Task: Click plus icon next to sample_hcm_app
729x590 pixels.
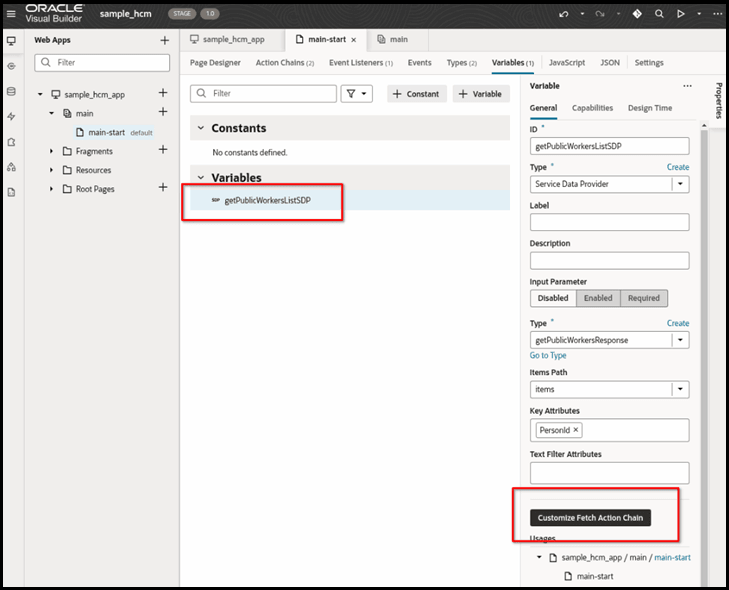Action: pyautogui.click(x=163, y=93)
